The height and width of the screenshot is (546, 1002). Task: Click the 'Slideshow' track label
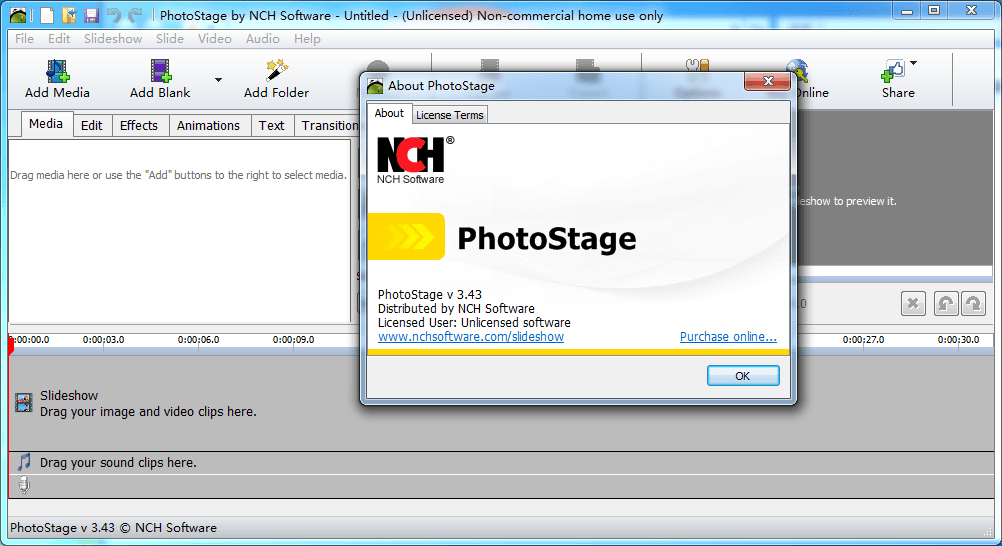click(x=69, y=396)
